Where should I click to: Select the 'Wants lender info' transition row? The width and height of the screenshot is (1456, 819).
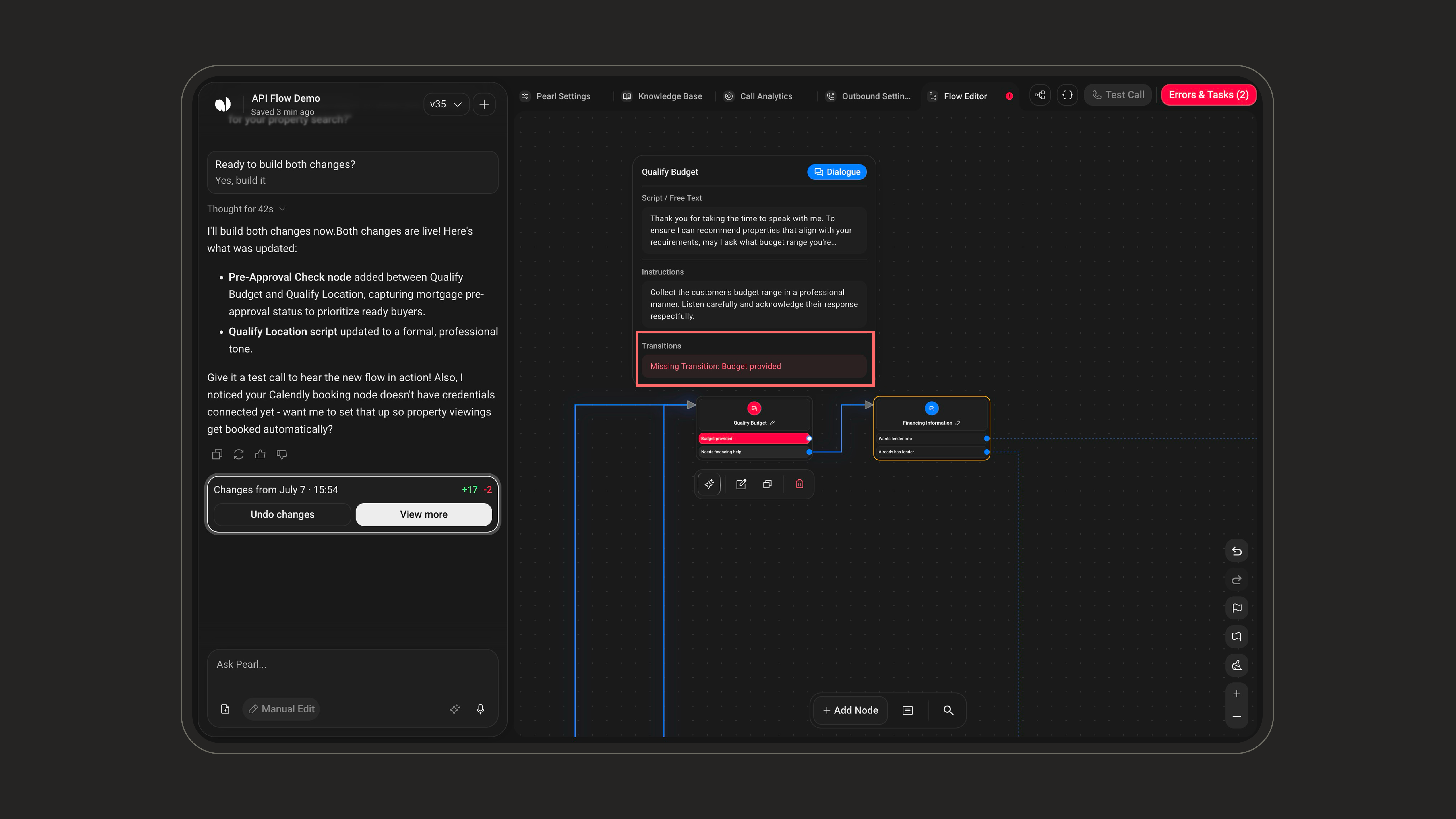(x=932, y=439)
